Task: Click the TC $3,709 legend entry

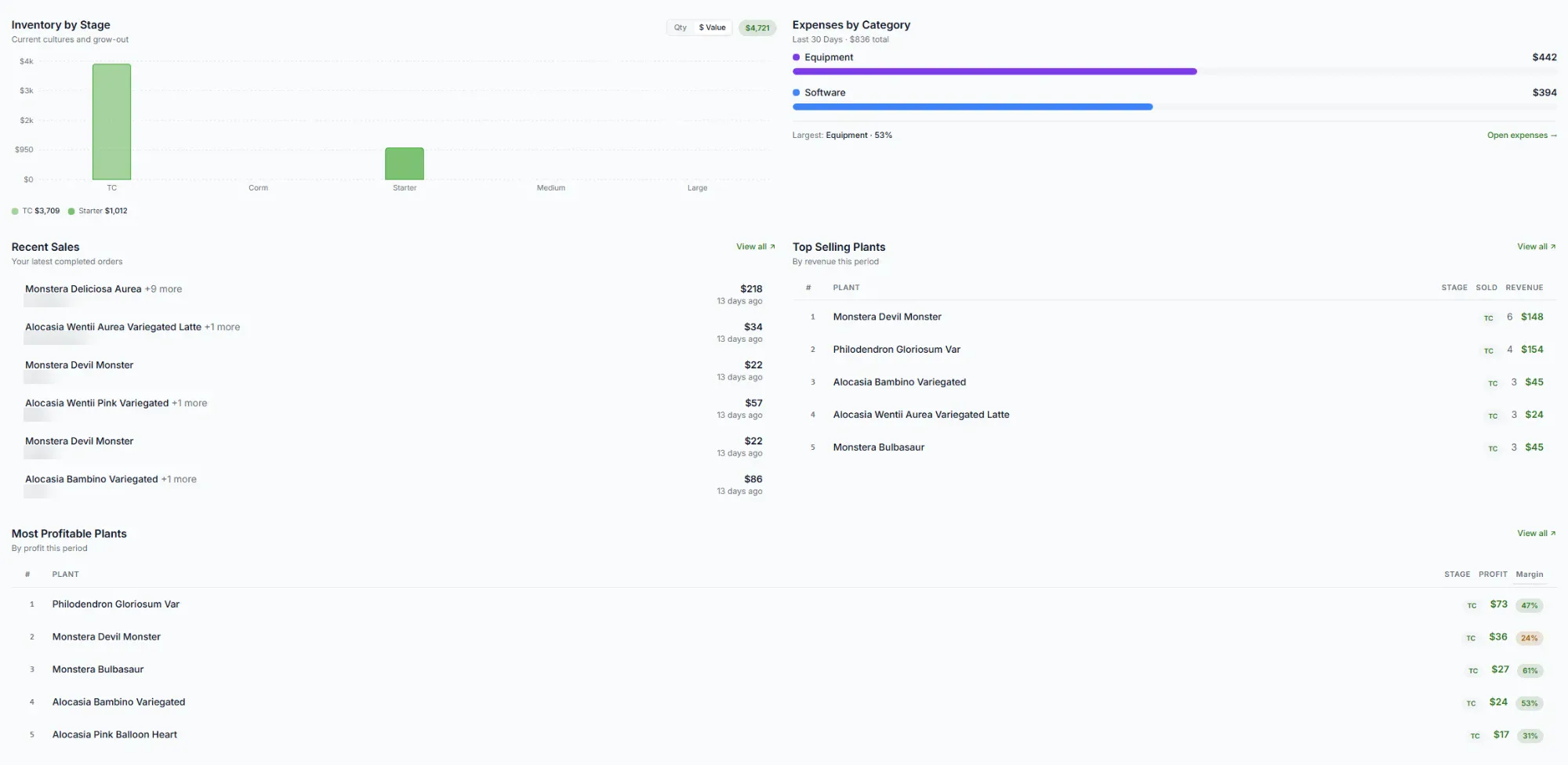Action: coord(36,211)
